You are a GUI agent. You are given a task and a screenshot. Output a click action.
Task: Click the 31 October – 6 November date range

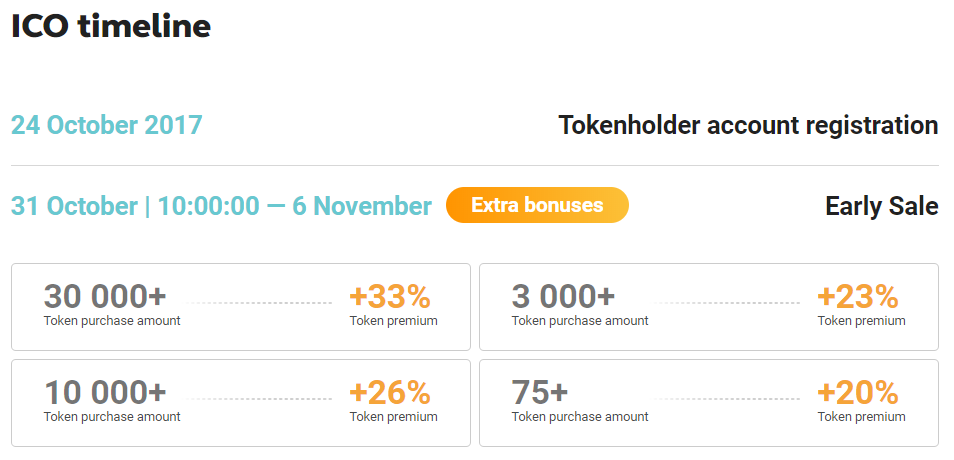point(221,206)
